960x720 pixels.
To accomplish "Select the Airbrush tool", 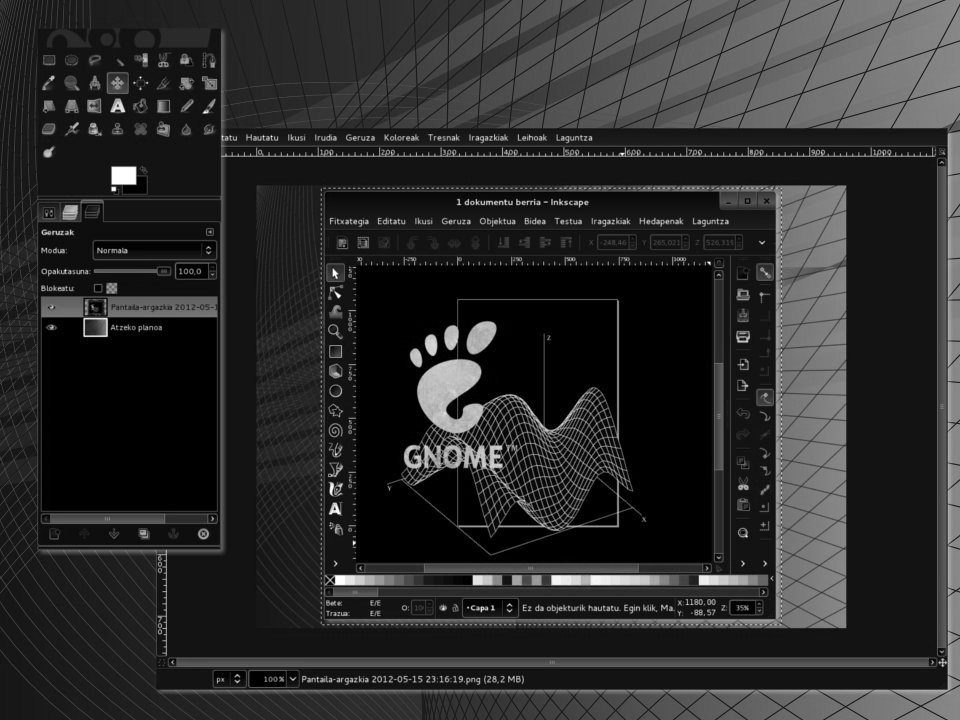I will (72, 129).
